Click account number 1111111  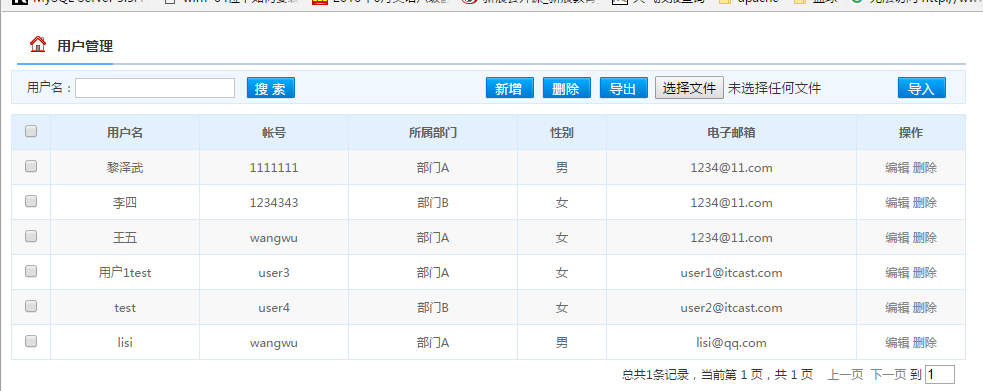click(274, 168)
